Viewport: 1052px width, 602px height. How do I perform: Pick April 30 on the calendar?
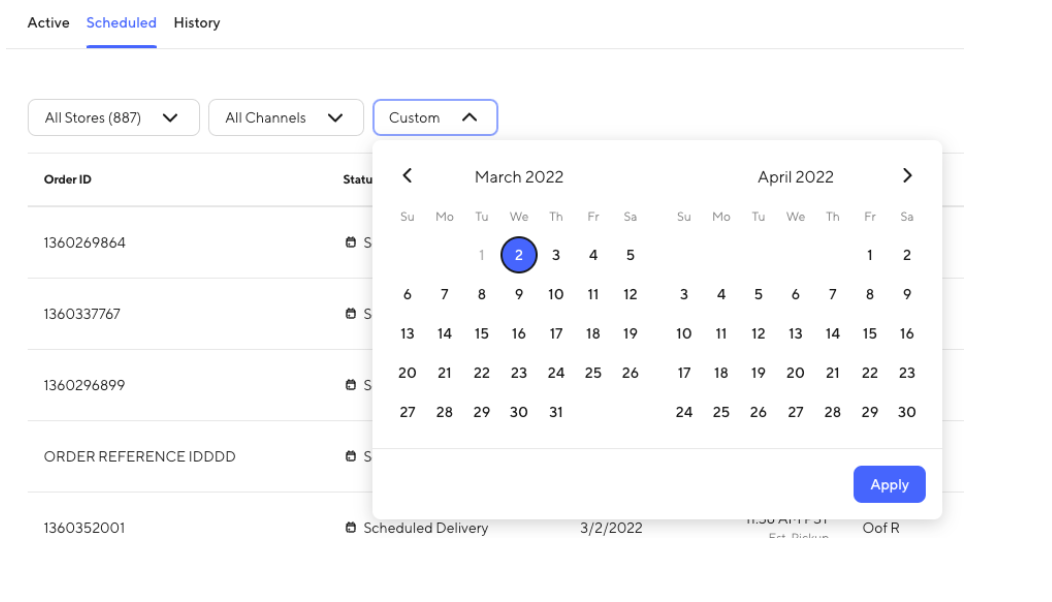pos(907,412)
